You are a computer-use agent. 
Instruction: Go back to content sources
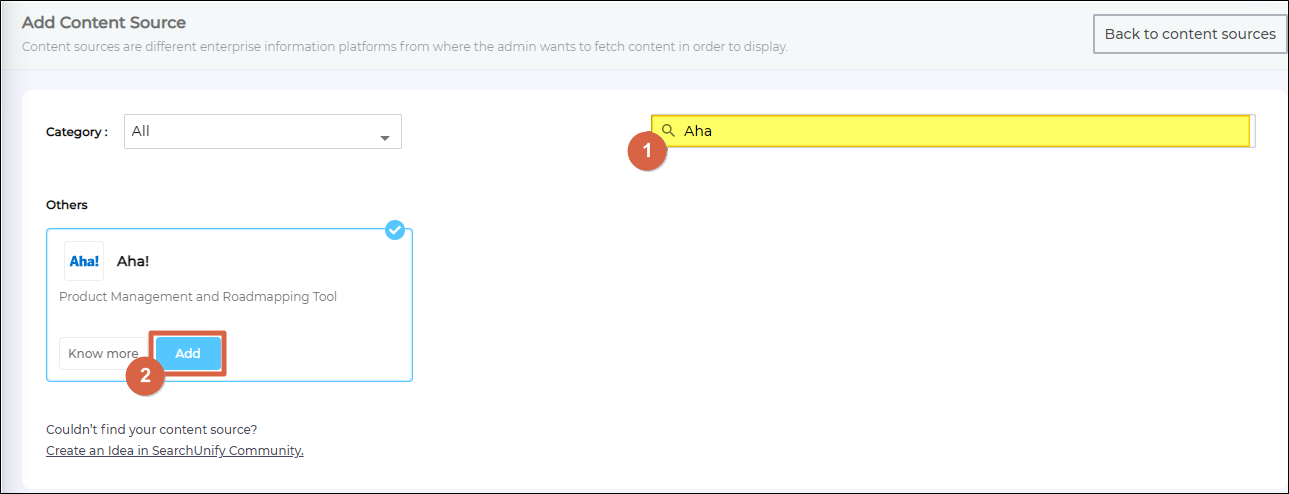1189,34
